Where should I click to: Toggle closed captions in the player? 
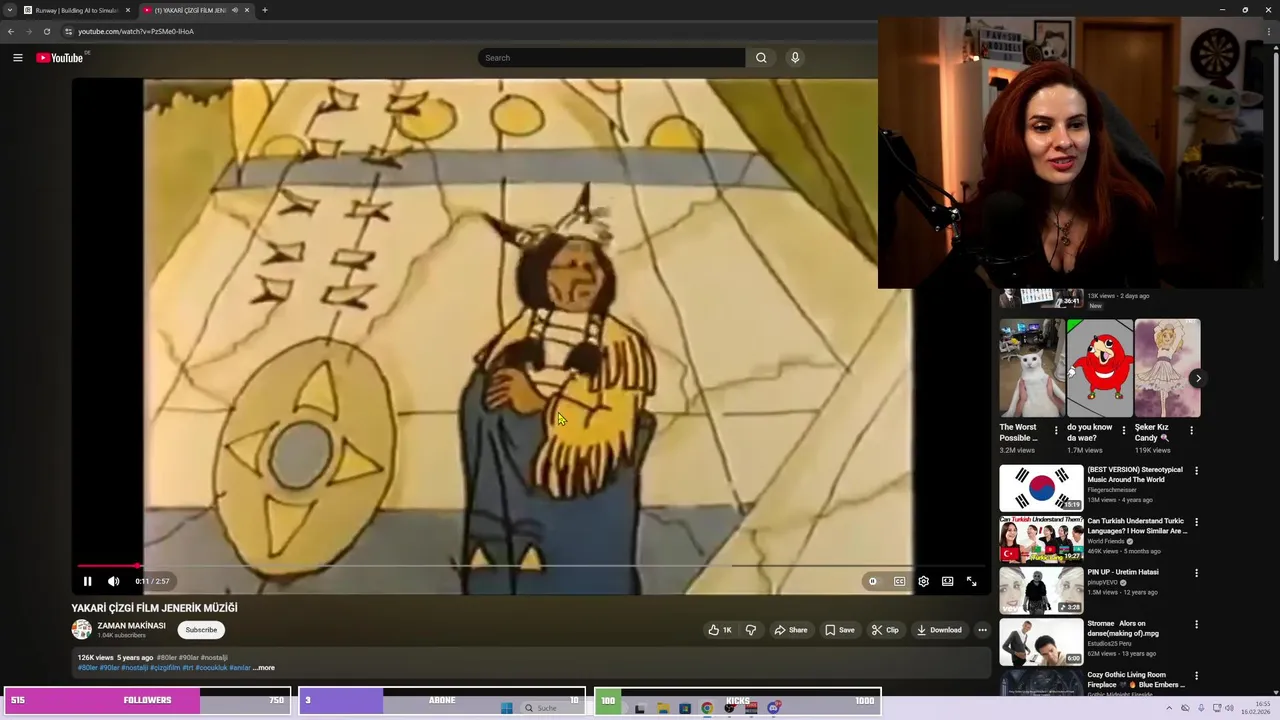899,581
